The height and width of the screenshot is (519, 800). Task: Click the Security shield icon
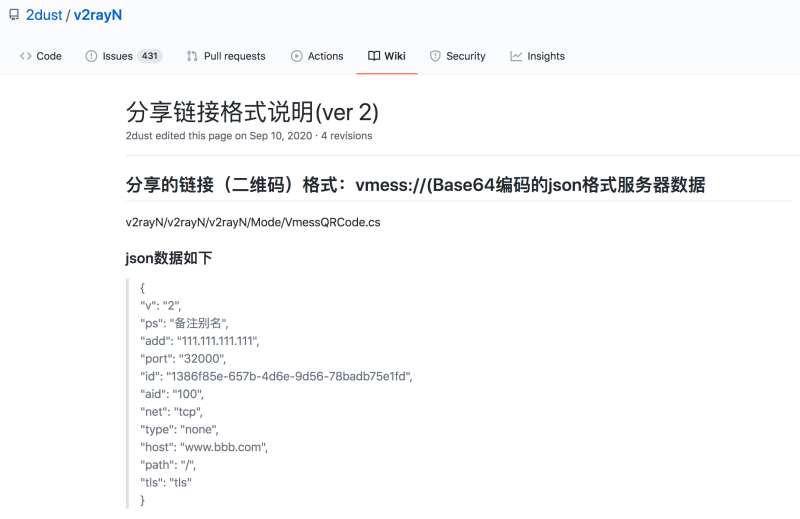pyautogui.click(x=435, y=56)
